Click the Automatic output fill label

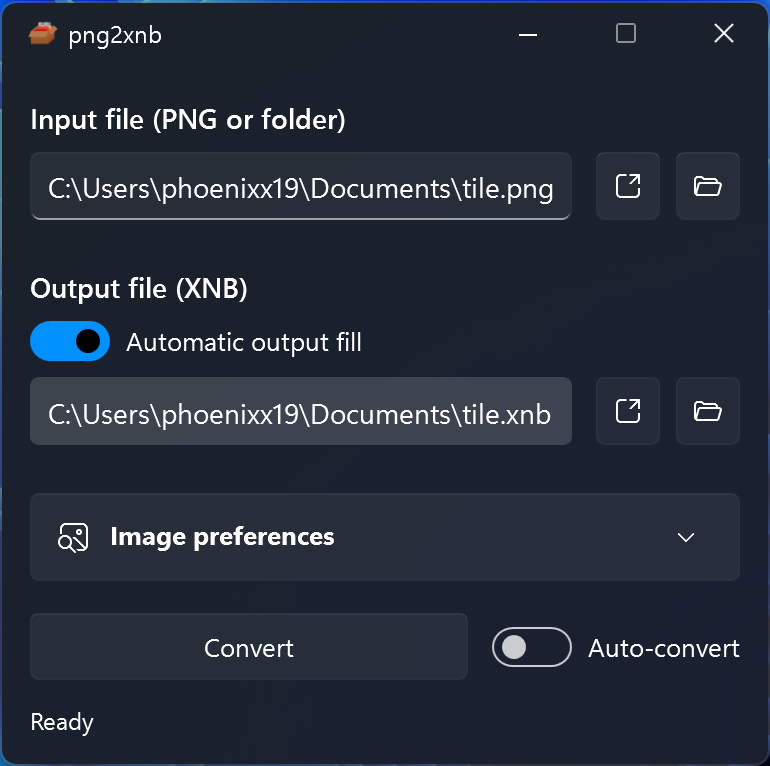pyautogui.click(x=244, y=343)
